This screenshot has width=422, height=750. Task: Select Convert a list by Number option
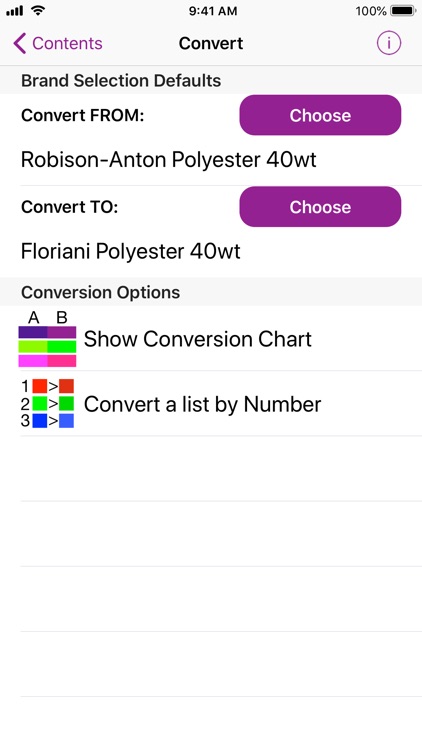221,404
